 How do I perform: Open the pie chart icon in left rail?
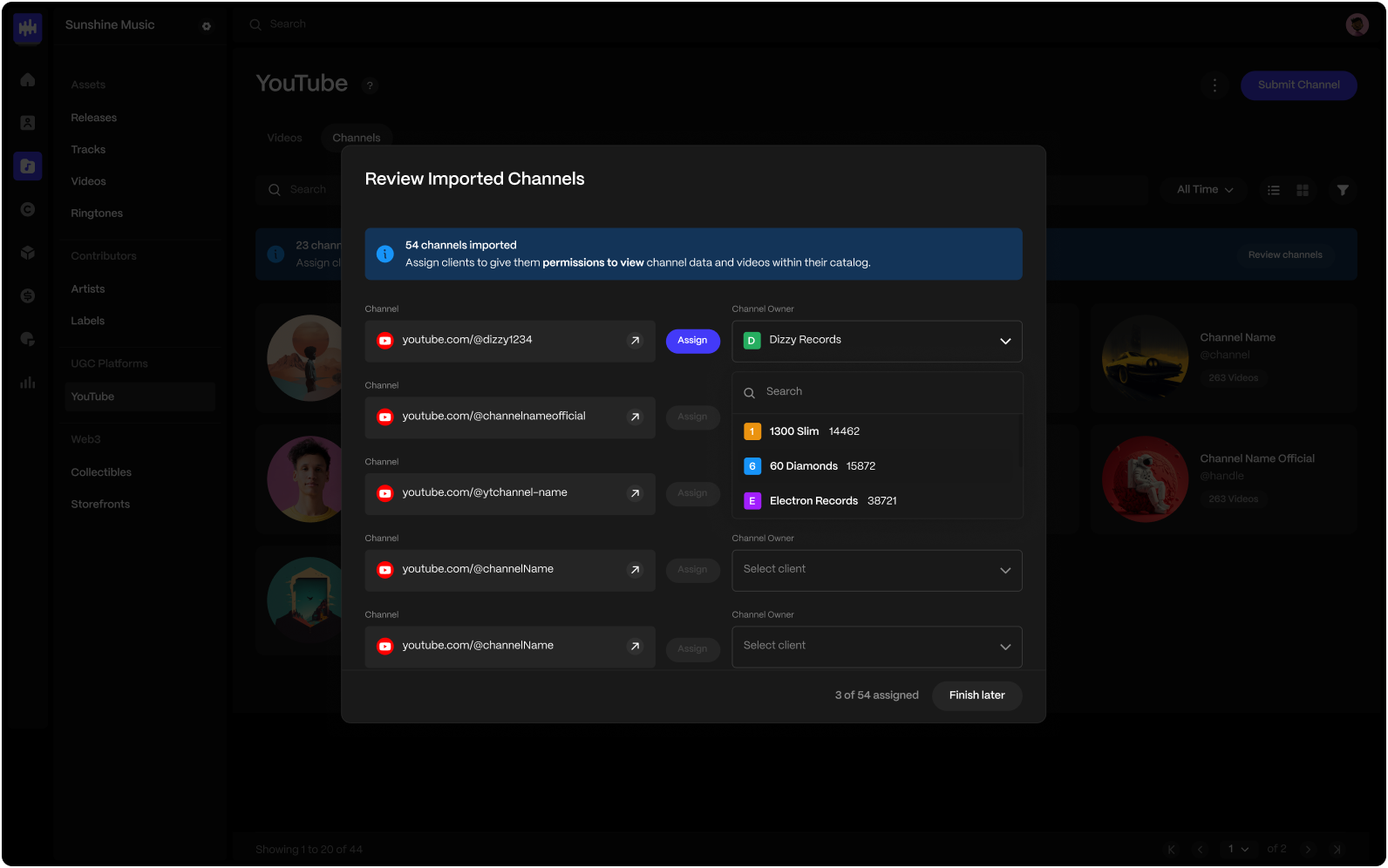[28, 339]
